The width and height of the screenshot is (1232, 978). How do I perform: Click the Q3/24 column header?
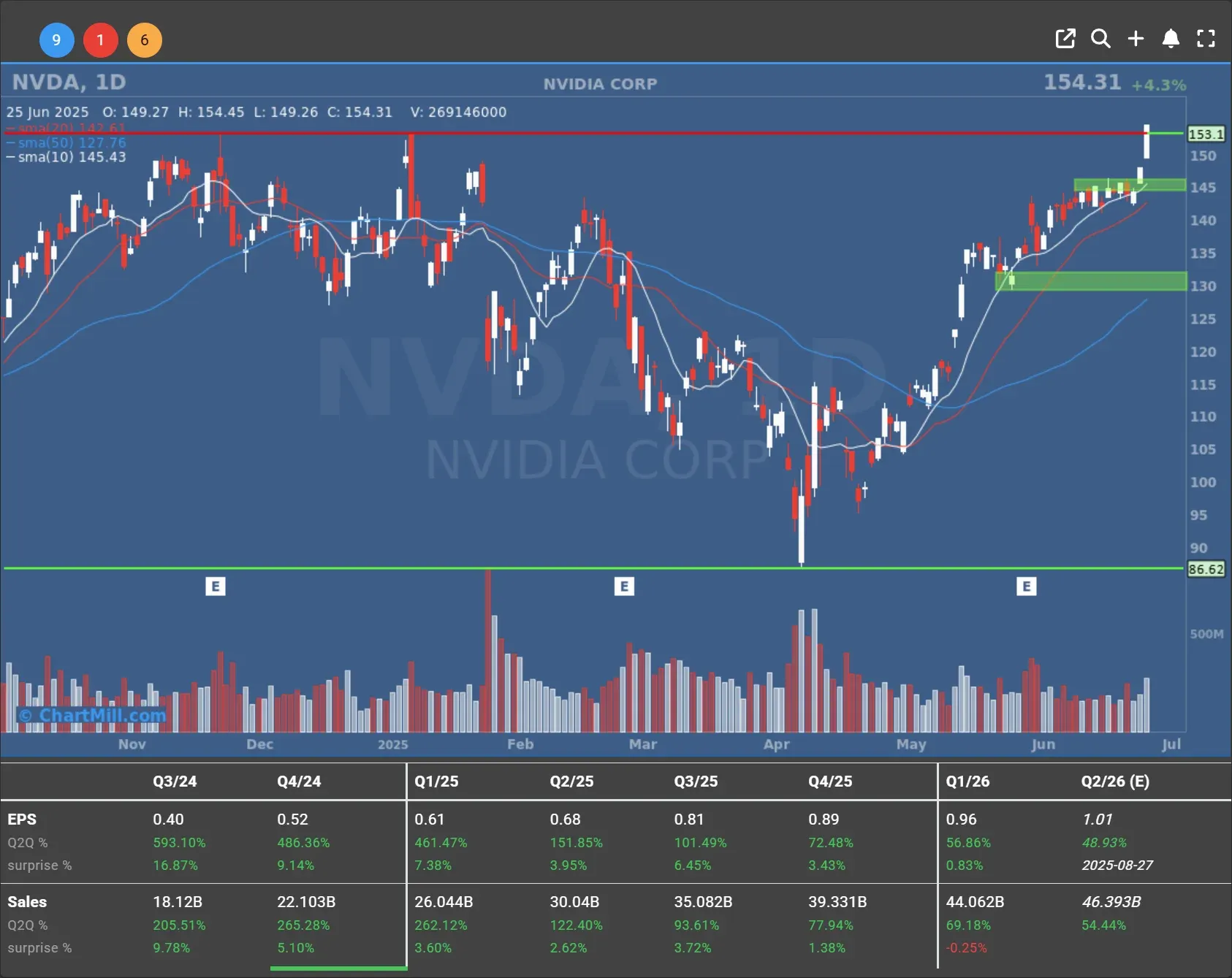pos(175,782)
